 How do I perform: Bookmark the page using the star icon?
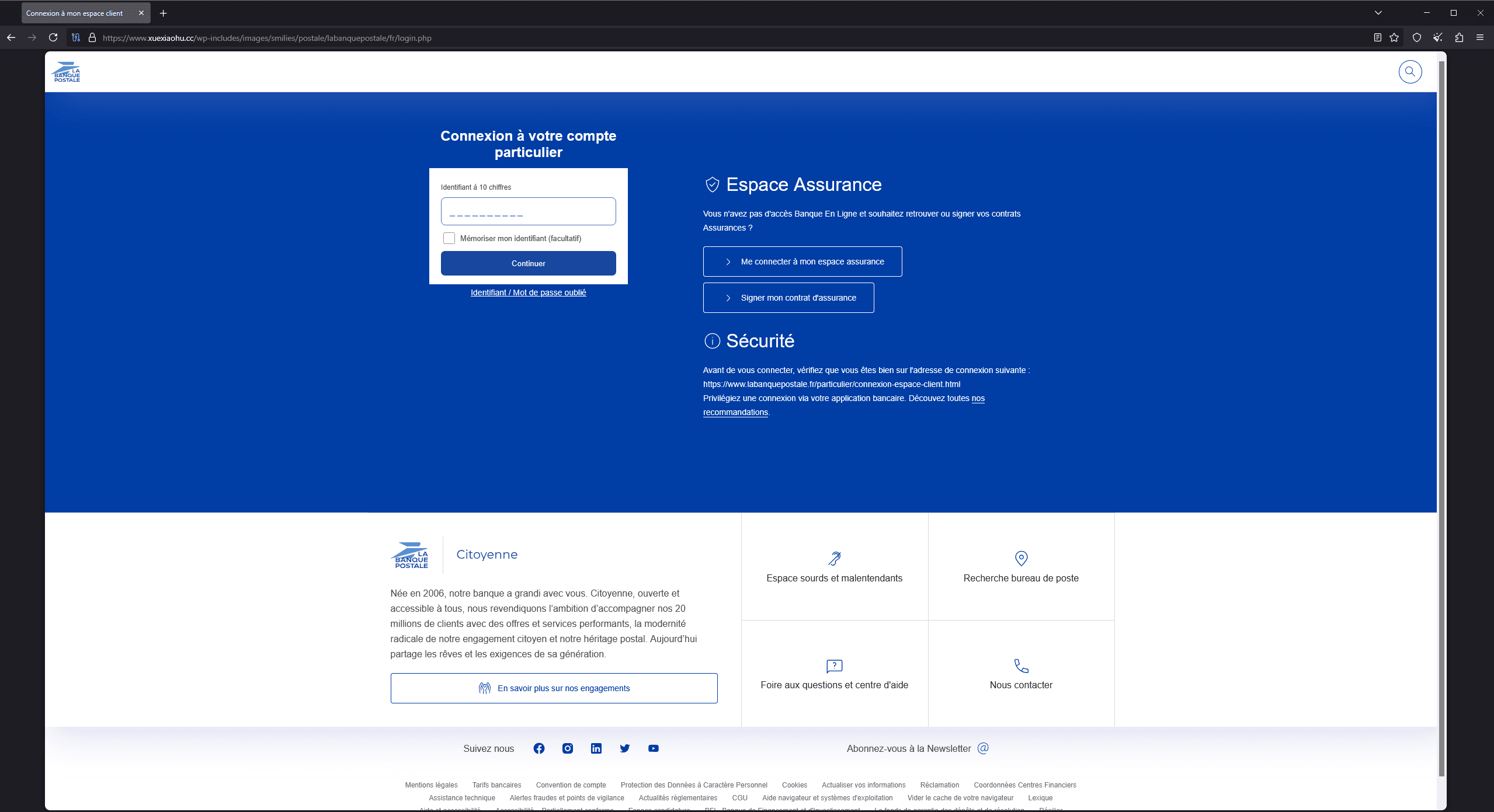click(1394, 37)
